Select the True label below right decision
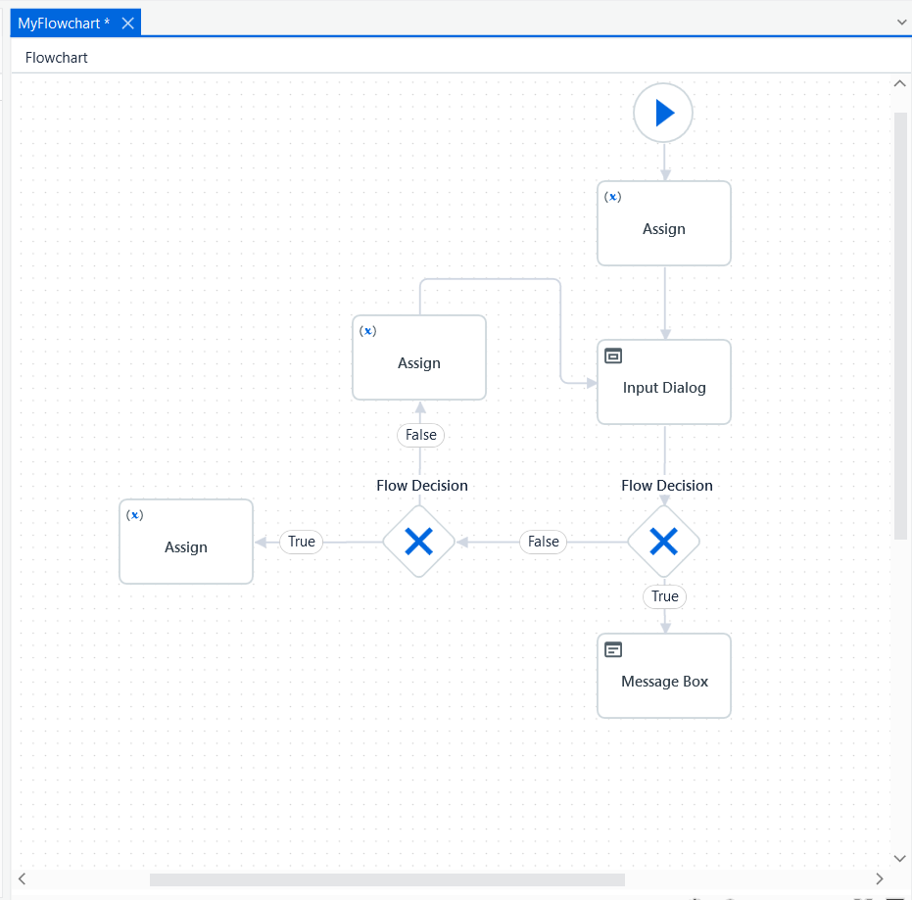Viewport: 912px width, 900px height. coord(665,596)
